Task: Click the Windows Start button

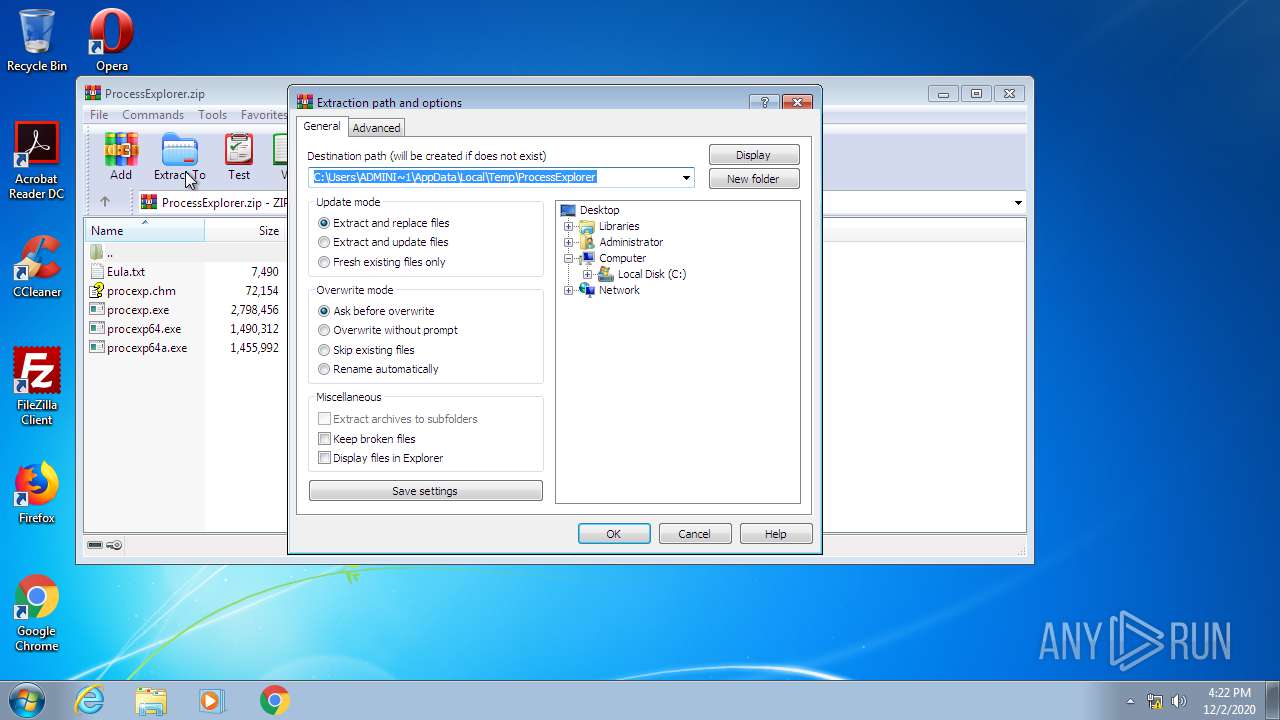Action: coord(26,700)
